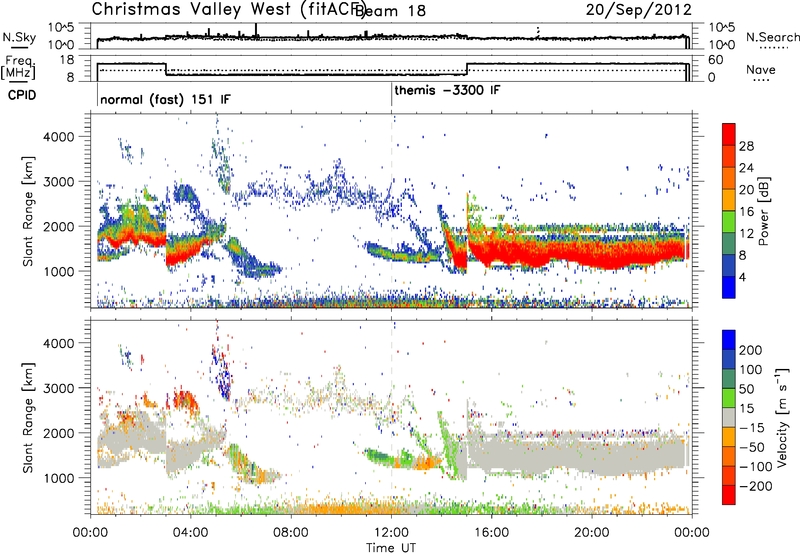Click the '04:00' time axis tick label
The height and width of the screenshot is (554, 800).
[x=191, y=533]
